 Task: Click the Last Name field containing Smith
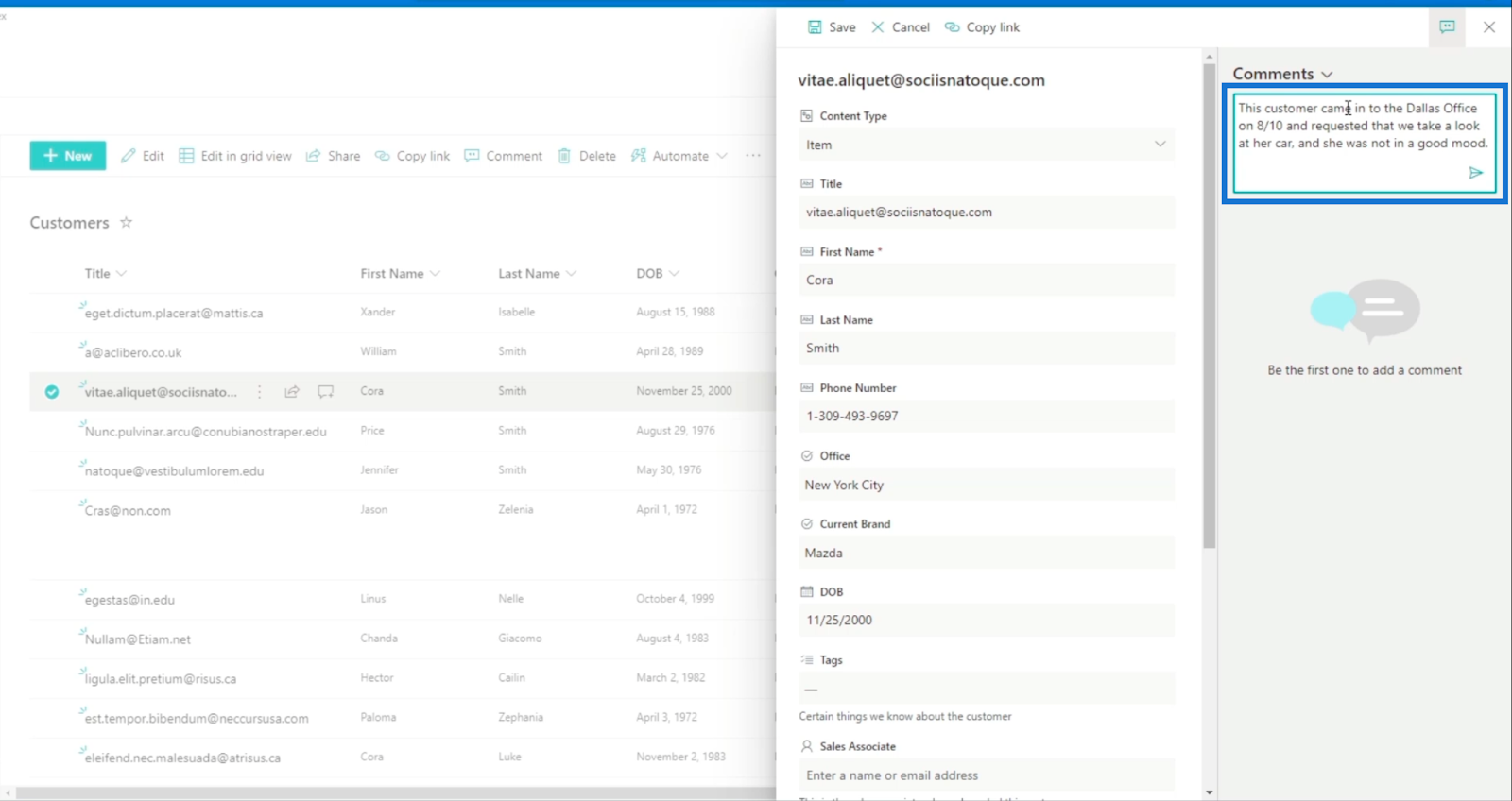[987, 349]
